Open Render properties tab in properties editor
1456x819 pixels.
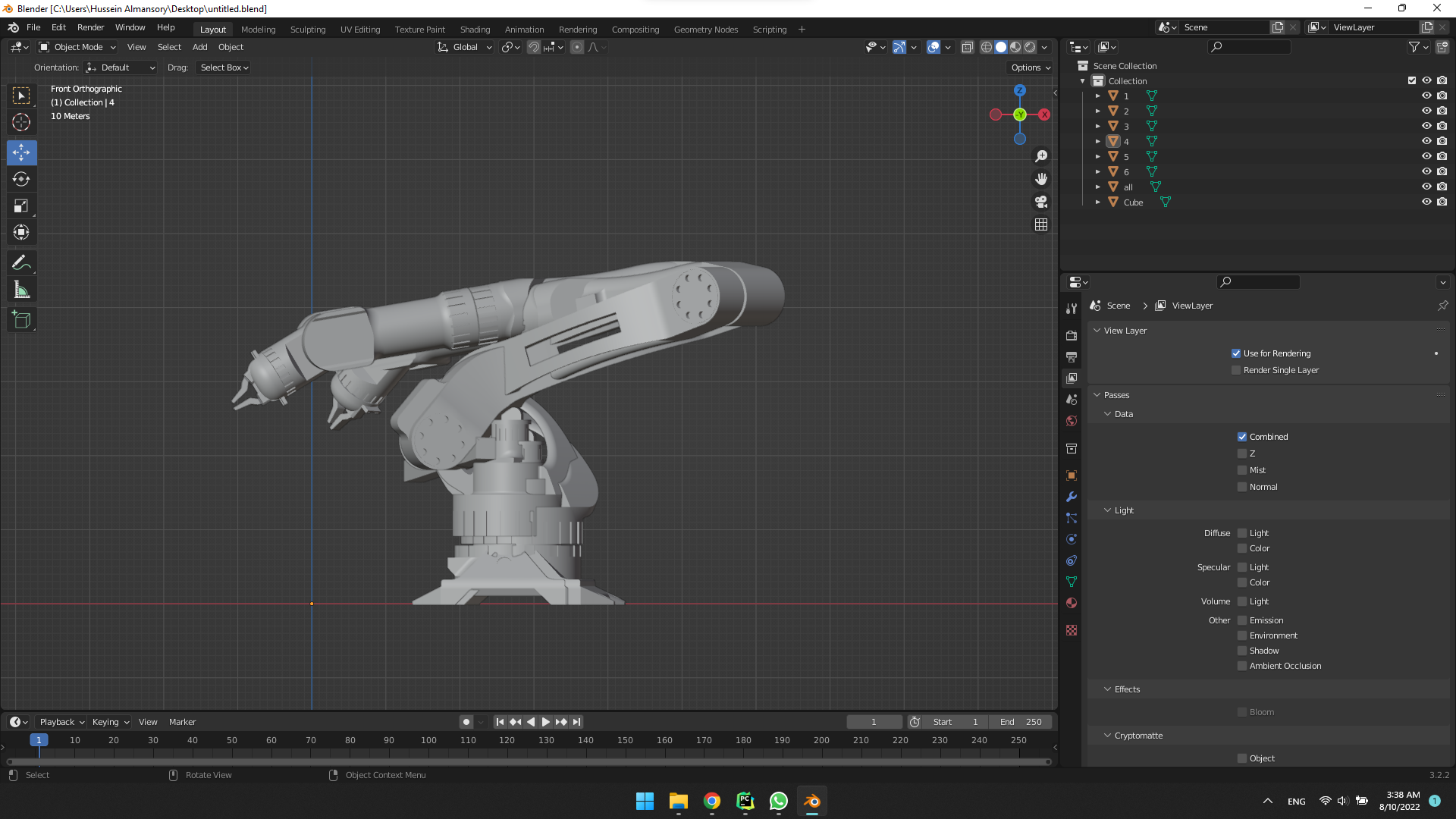(1072, 335)
